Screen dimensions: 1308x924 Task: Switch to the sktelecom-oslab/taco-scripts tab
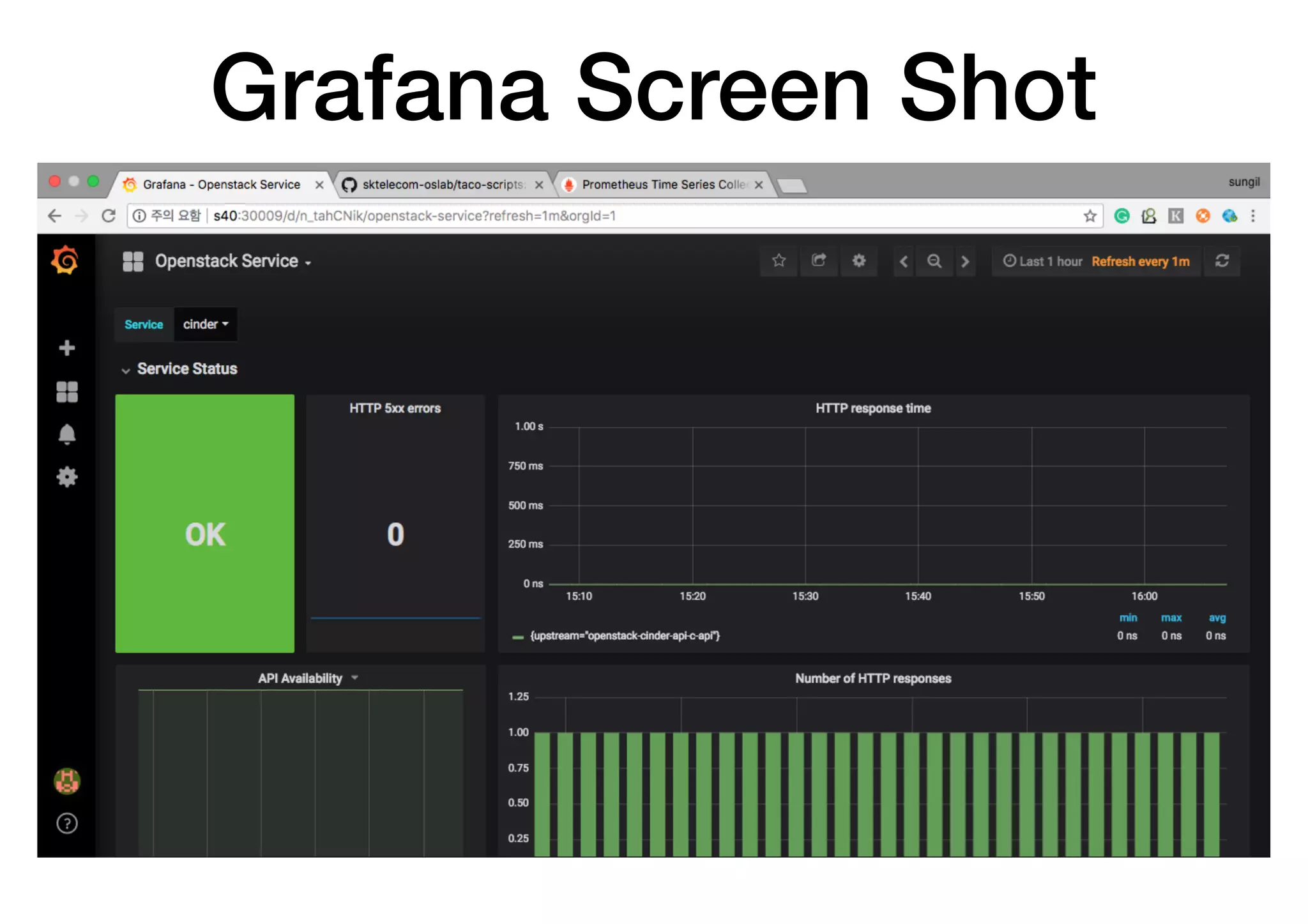coord(442,185)
